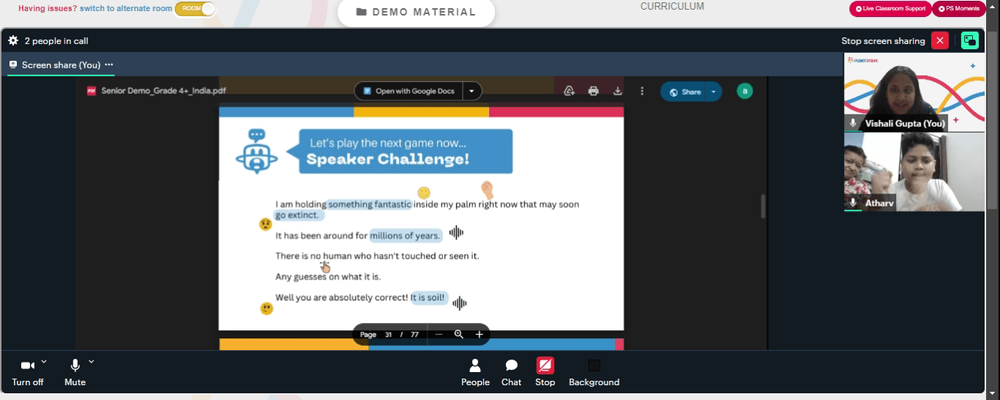The image size is (1000, 400).
Task: Click the PDF file type icon
Action: [91, 91]
